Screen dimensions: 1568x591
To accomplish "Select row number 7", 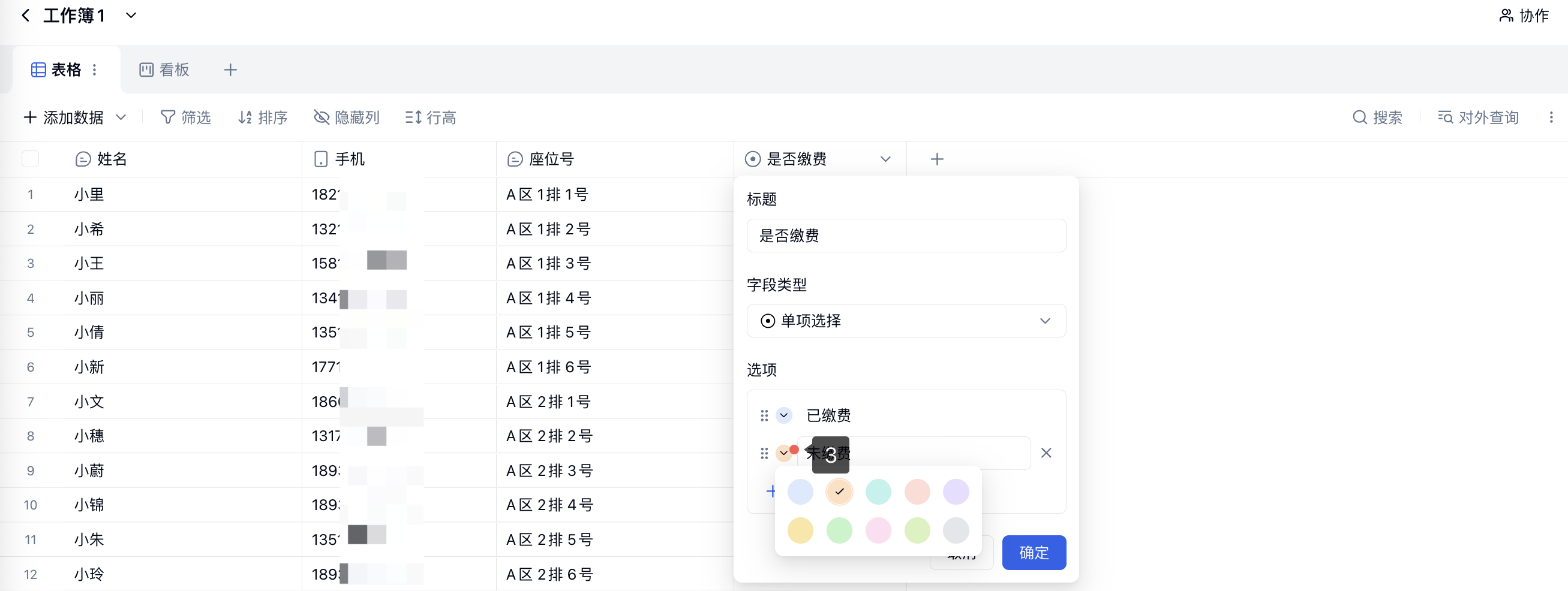I will [31, 402].
